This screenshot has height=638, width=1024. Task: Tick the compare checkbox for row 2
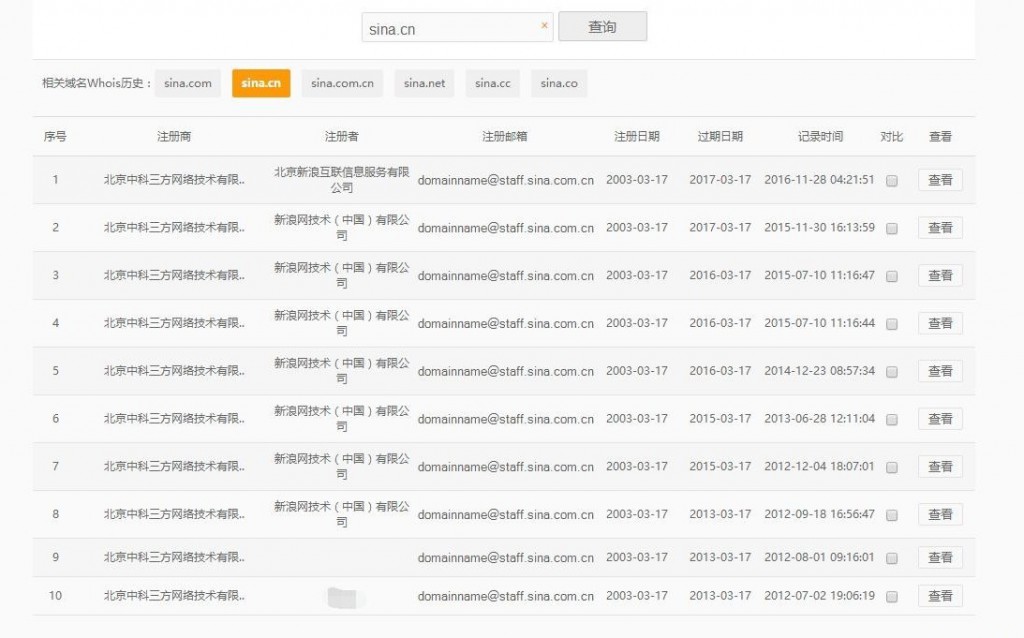(x=891, y=229)
